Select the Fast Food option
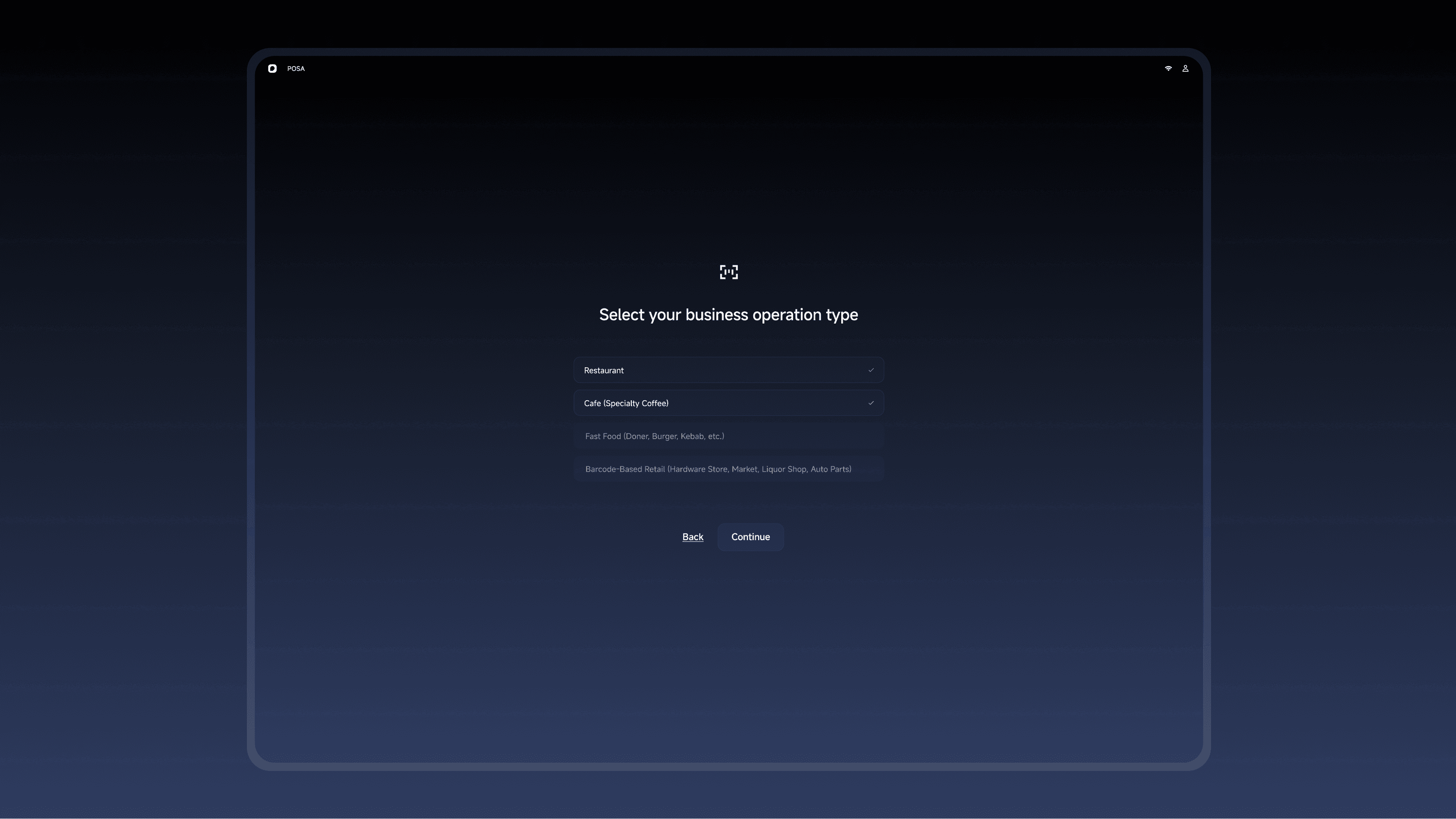1456x819 pixels. click(x=728, y=436)
